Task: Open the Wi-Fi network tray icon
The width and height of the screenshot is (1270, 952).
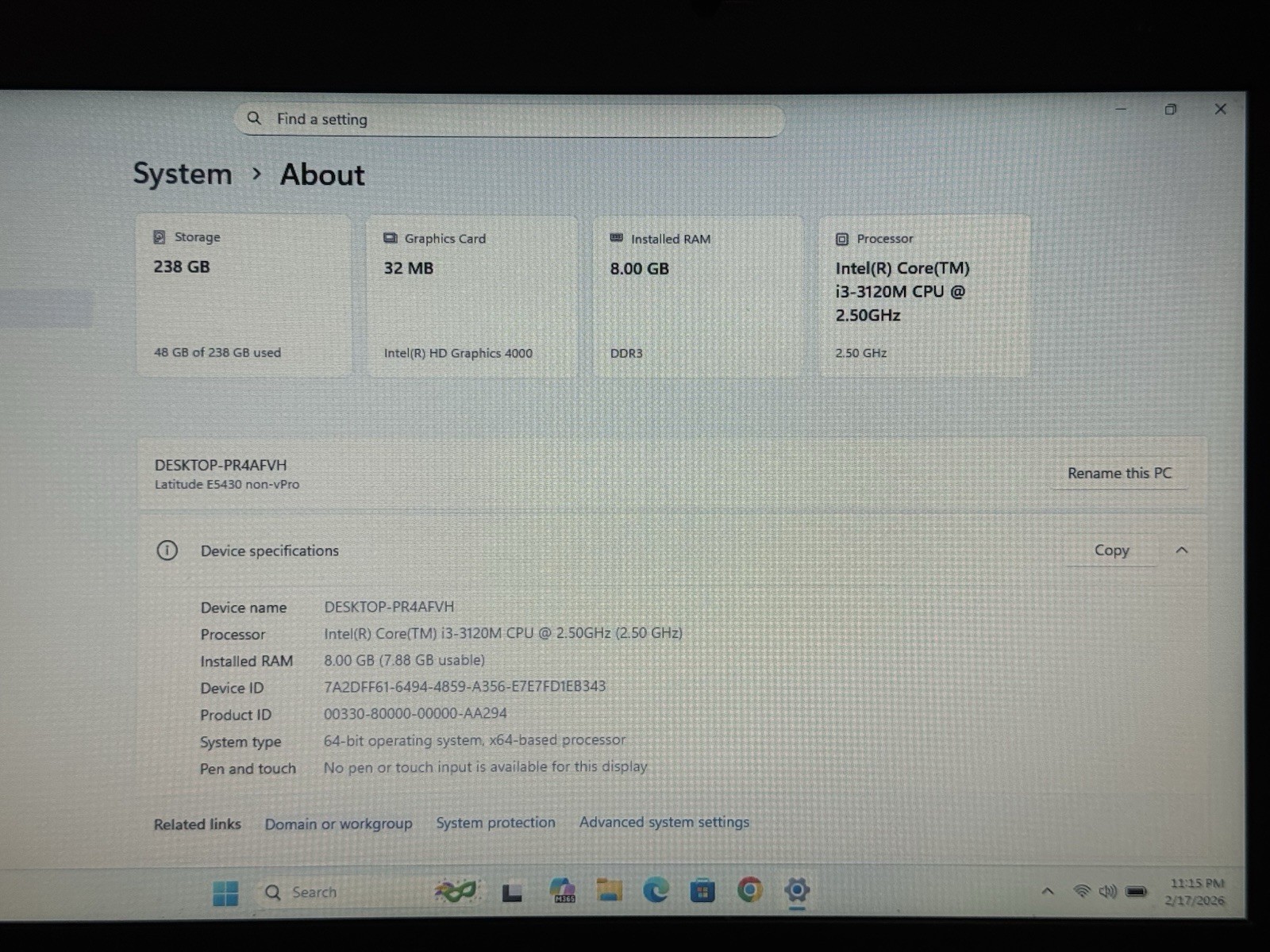Action: coord(1081,891)
